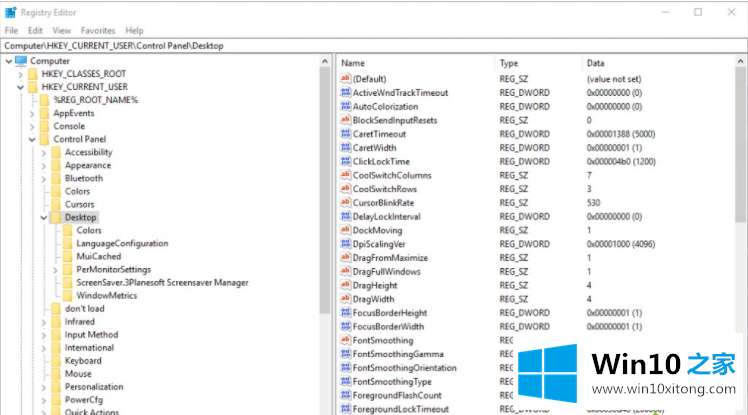Click the DWORD icon next to DpiScalingVer
748x415 pixels.
[345, 244]
